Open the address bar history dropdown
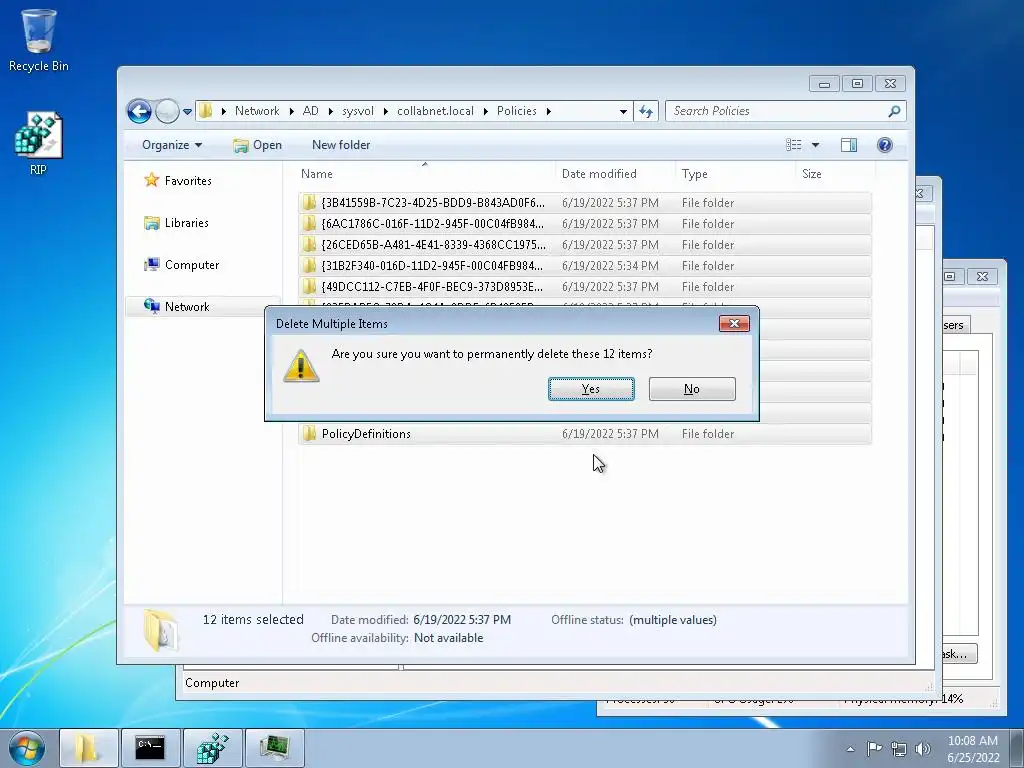This screenshot has width=1024, height=768. point(623,112)
